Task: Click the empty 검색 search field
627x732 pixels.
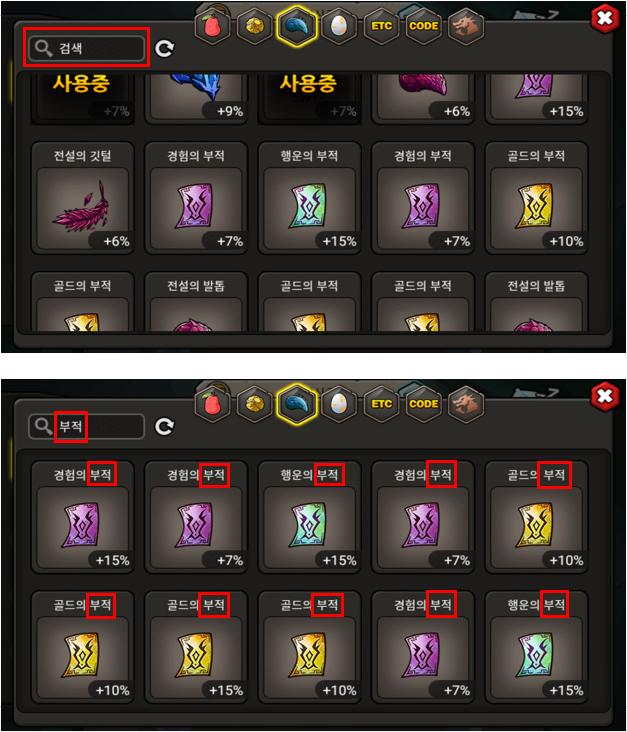Action: tap(87, 48)
